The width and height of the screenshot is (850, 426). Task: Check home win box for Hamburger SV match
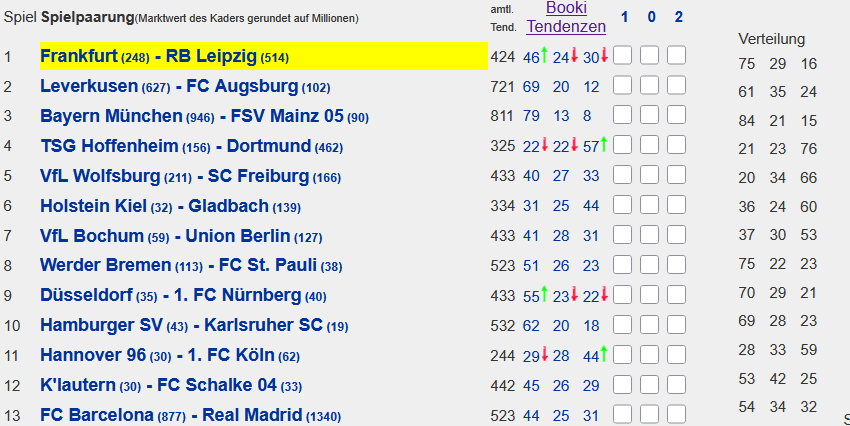point(622,324)
